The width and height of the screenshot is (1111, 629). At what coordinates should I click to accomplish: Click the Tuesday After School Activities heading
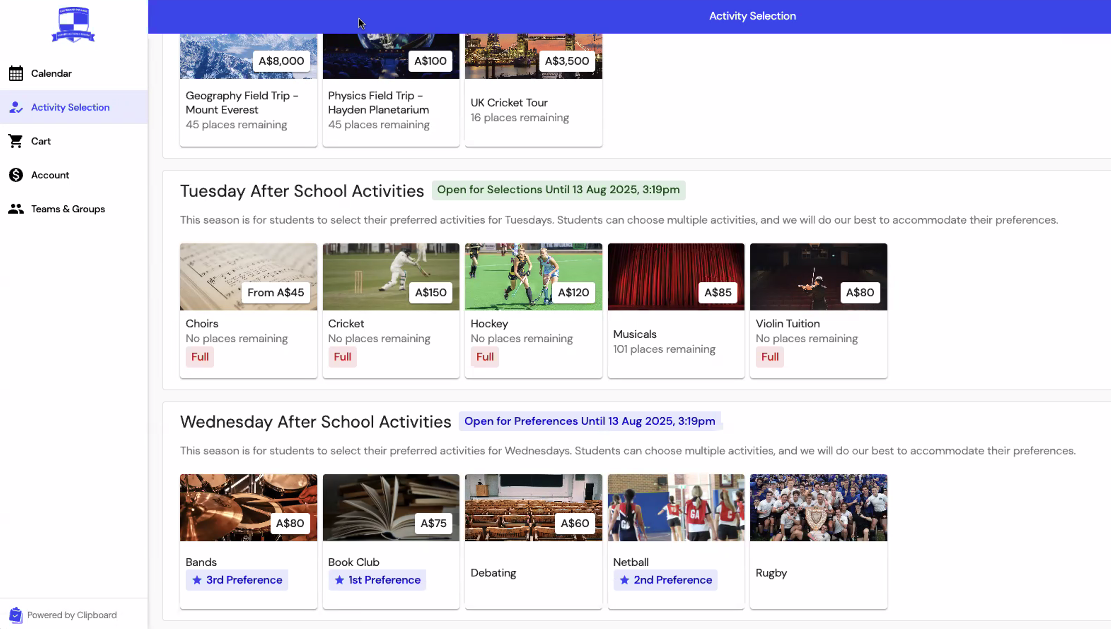[302, 191]
